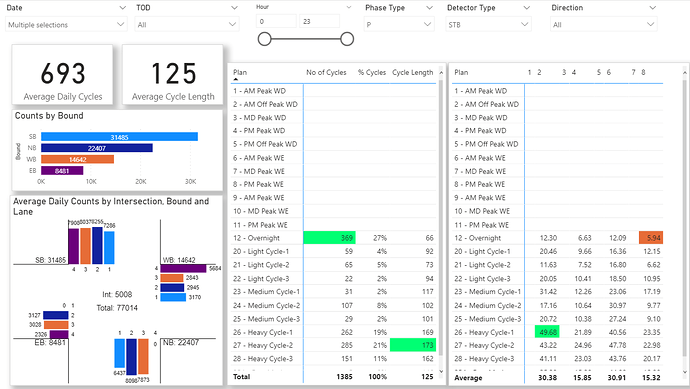This screenshot has height=389, width=690.
Task: Sort by Plan column in cycles table
Action: (x=240, y=72)
